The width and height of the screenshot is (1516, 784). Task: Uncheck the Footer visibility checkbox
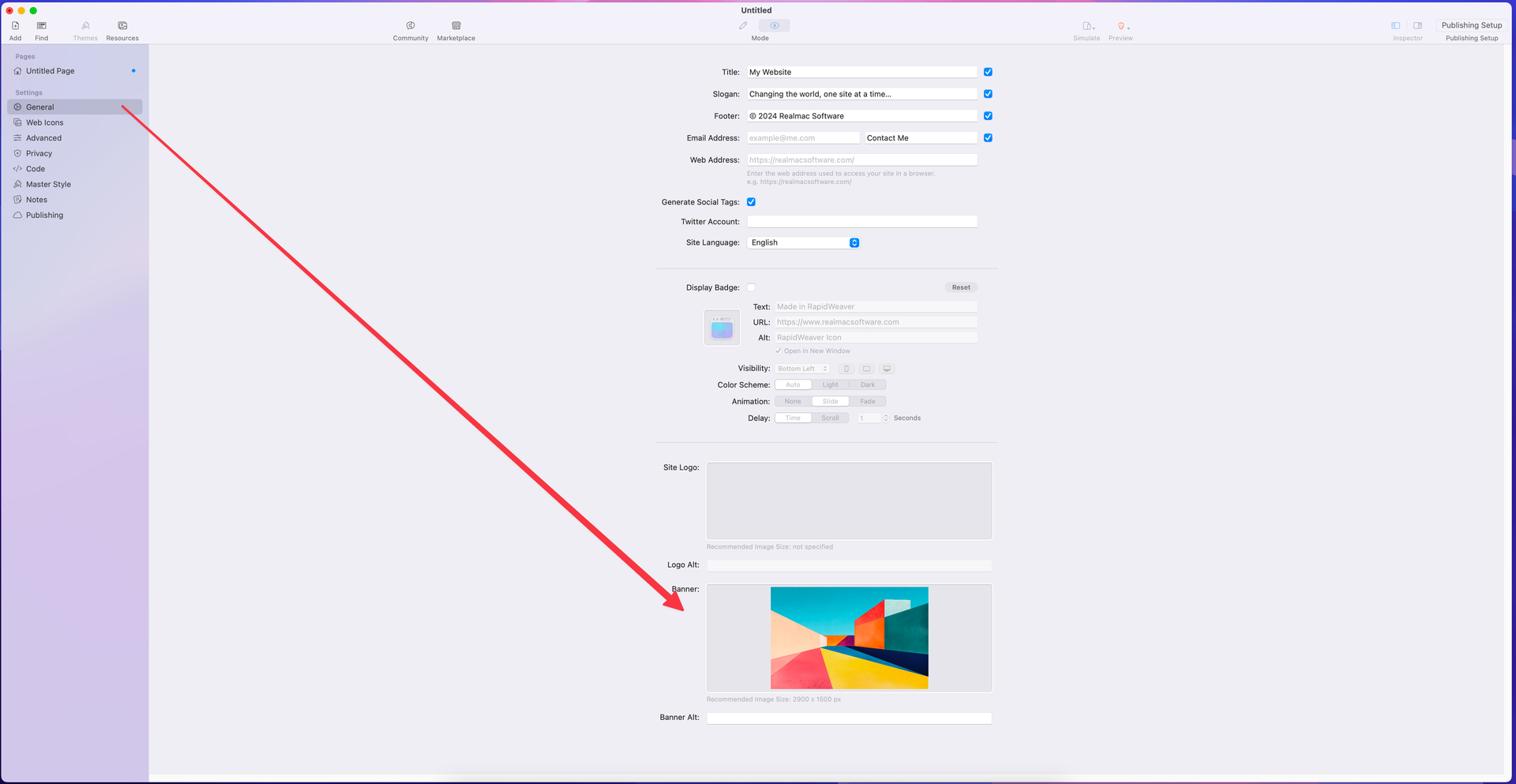[x=988, y=116]
